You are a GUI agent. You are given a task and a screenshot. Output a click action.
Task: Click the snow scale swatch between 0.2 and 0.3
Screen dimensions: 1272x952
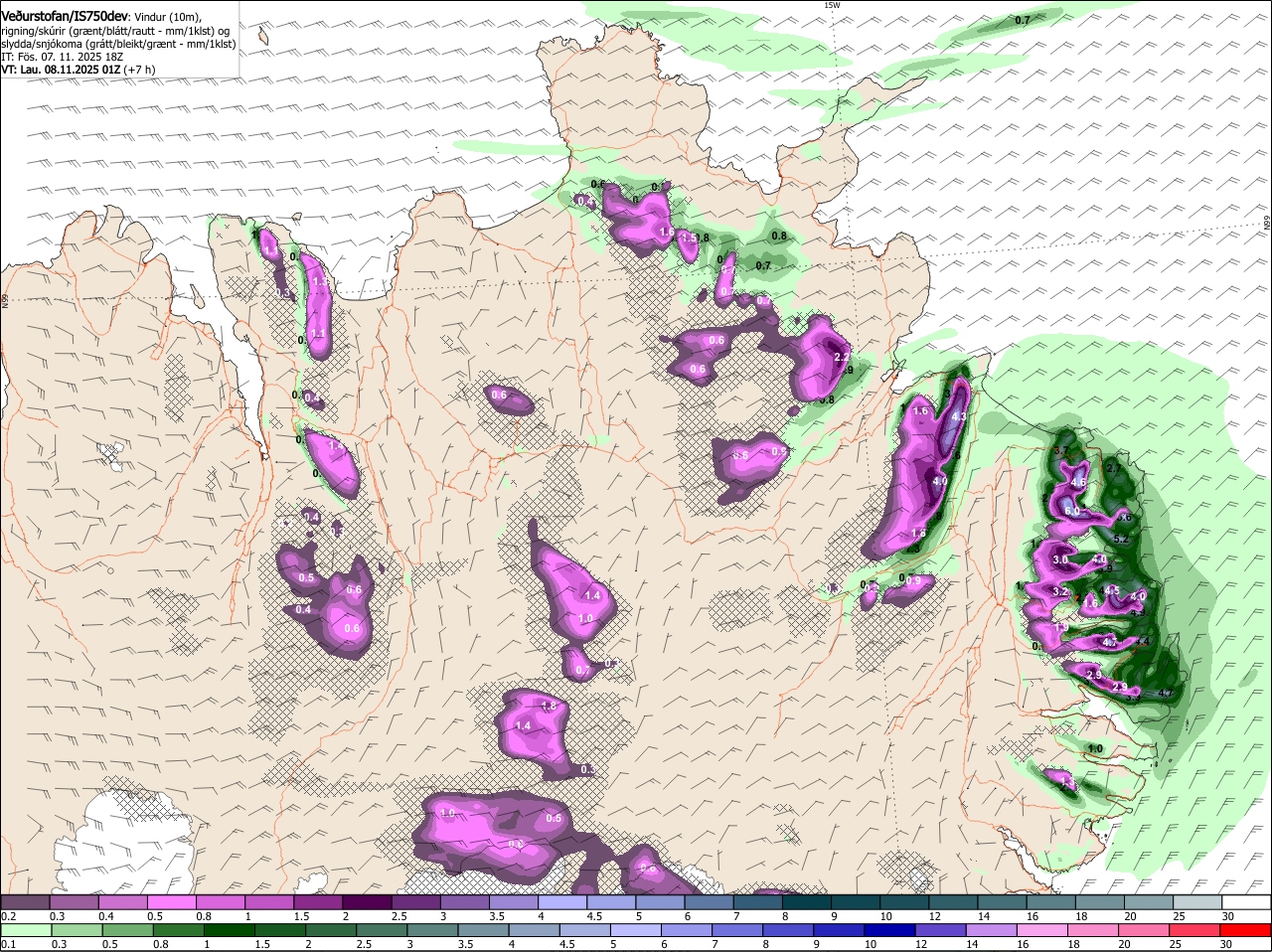point(27,901)
